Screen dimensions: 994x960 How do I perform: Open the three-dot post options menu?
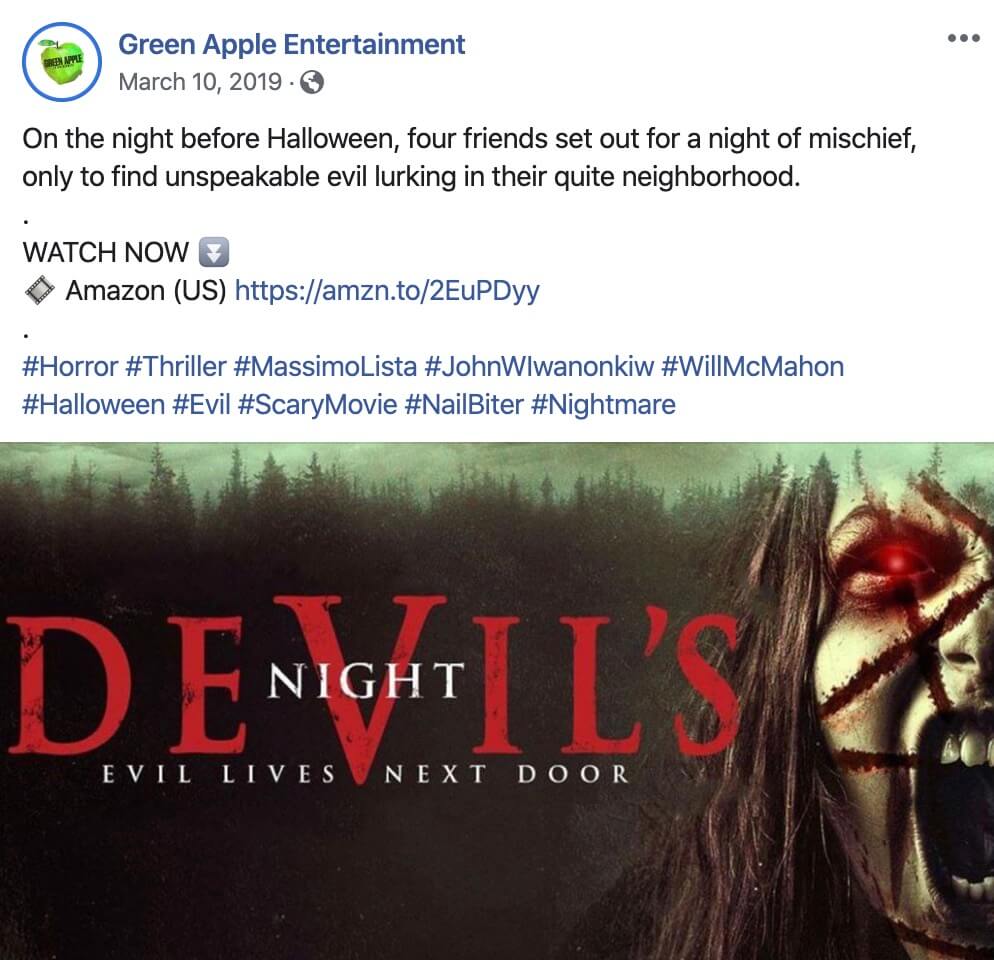[964, 39]
